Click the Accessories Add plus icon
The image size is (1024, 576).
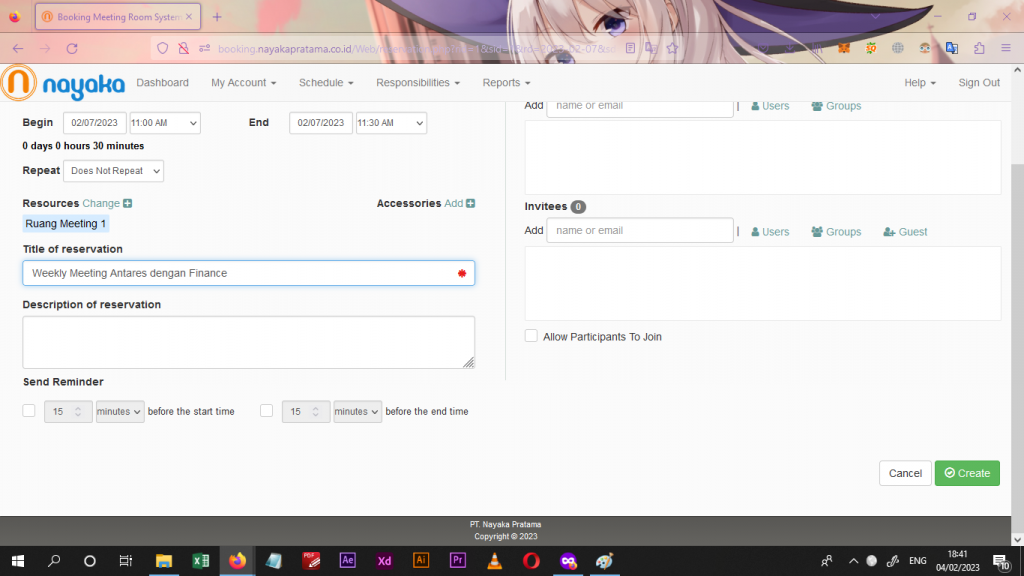tap(470, 204)
